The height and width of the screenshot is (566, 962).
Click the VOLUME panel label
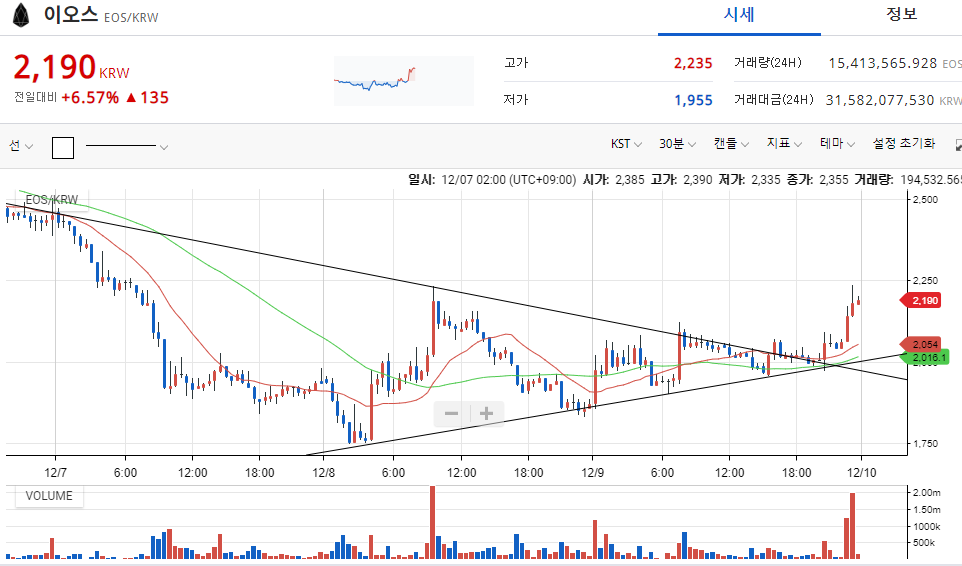point(49,495)
